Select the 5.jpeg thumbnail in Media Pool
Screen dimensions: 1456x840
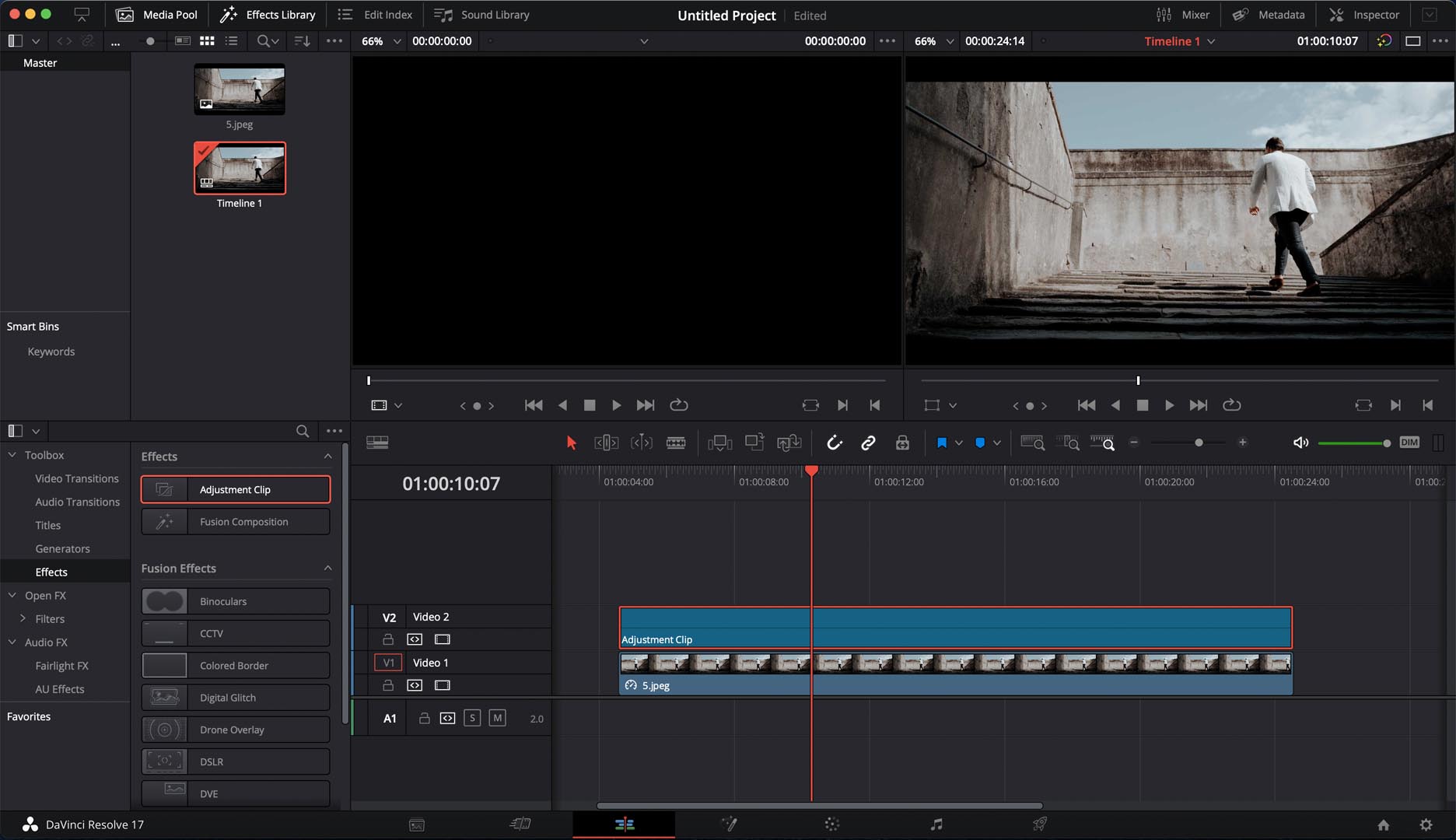tap(240, 89)
